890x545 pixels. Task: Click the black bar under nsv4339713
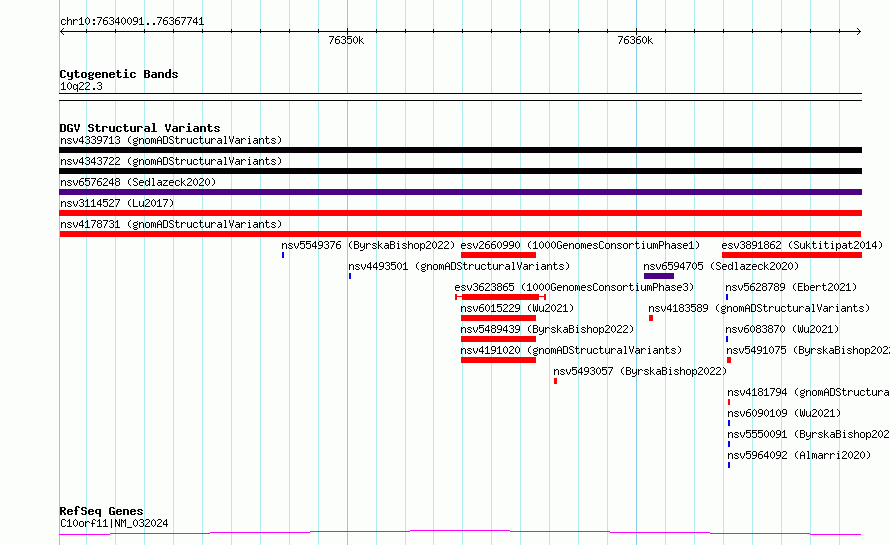coord(460,150)
